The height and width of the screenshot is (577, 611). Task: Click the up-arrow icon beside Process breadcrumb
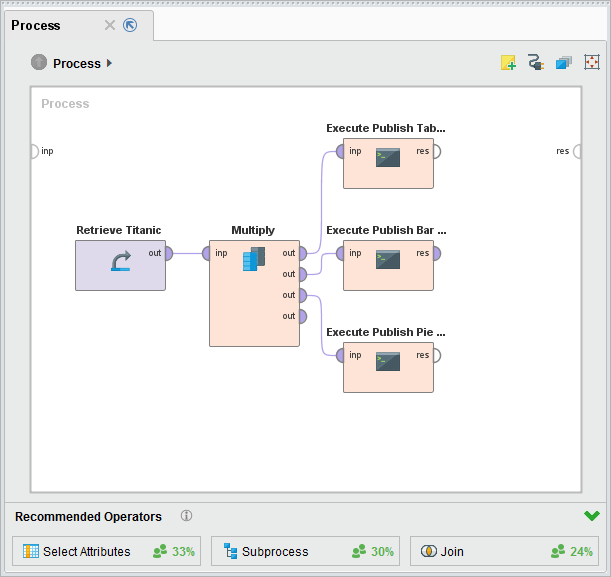[x=39, y=63]
